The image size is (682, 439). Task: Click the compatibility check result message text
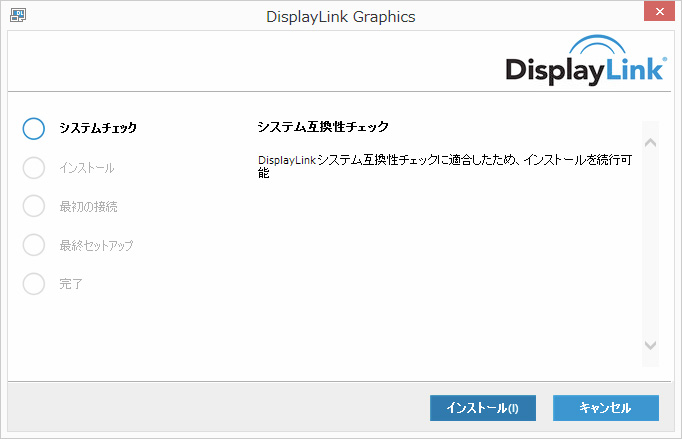[x=445, y=166]
